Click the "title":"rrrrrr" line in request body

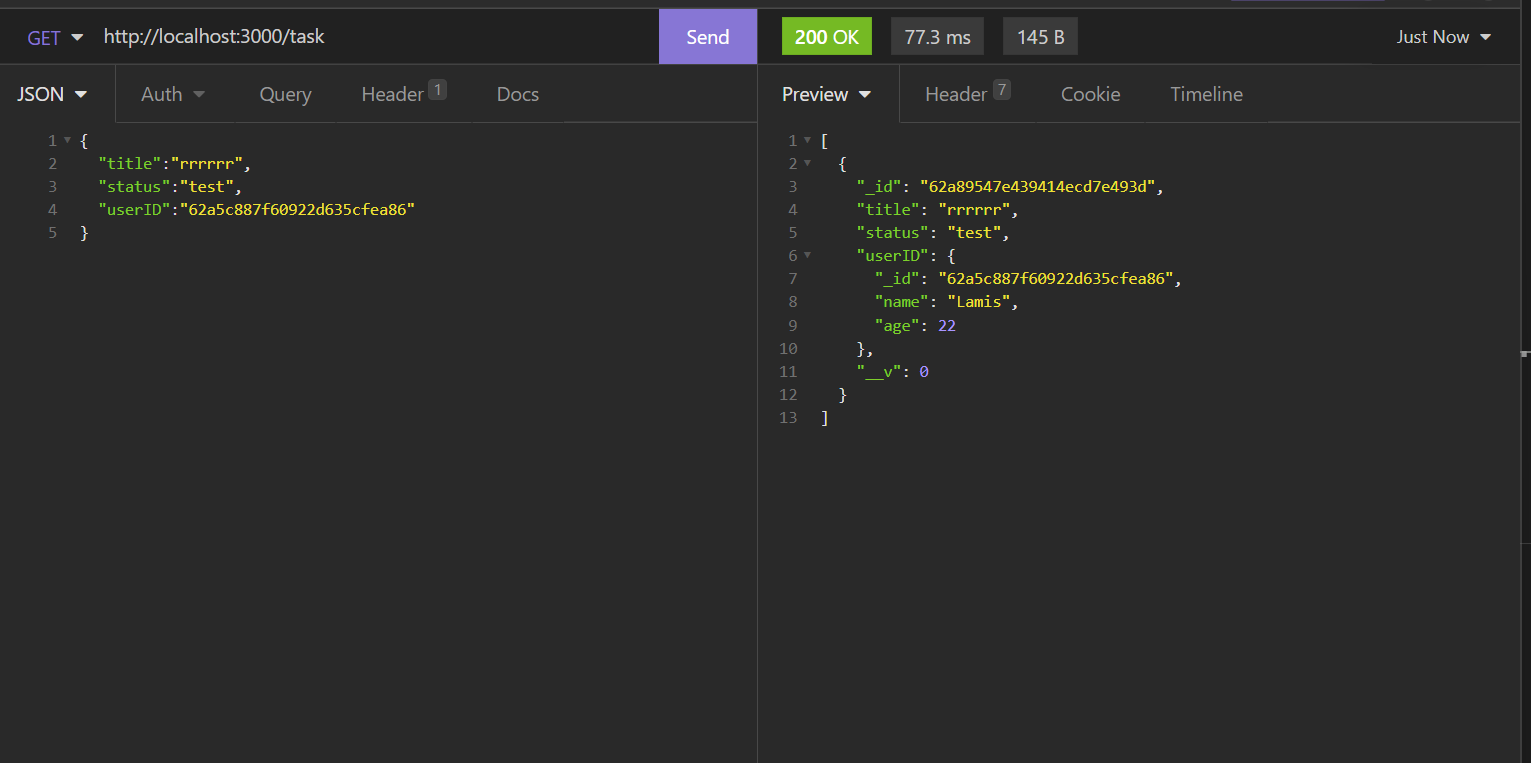pyautogui.click(x=172, y=164)
